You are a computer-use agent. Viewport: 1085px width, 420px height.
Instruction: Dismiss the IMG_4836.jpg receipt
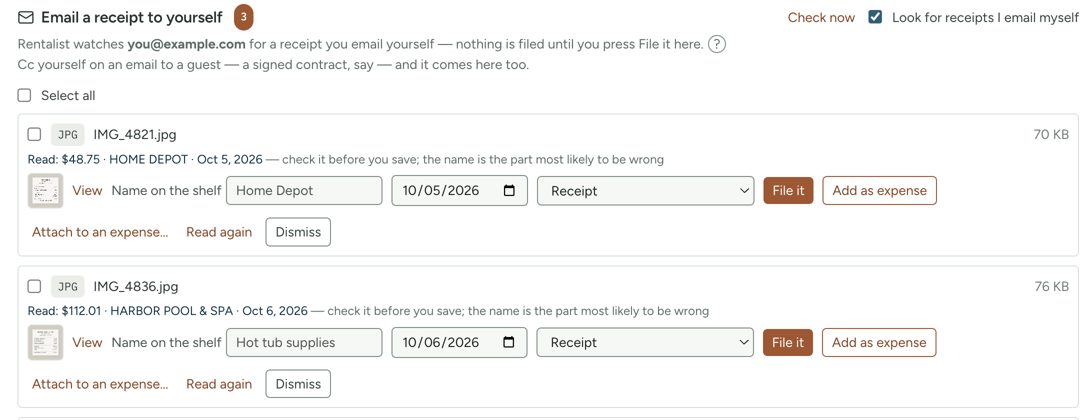298,383
